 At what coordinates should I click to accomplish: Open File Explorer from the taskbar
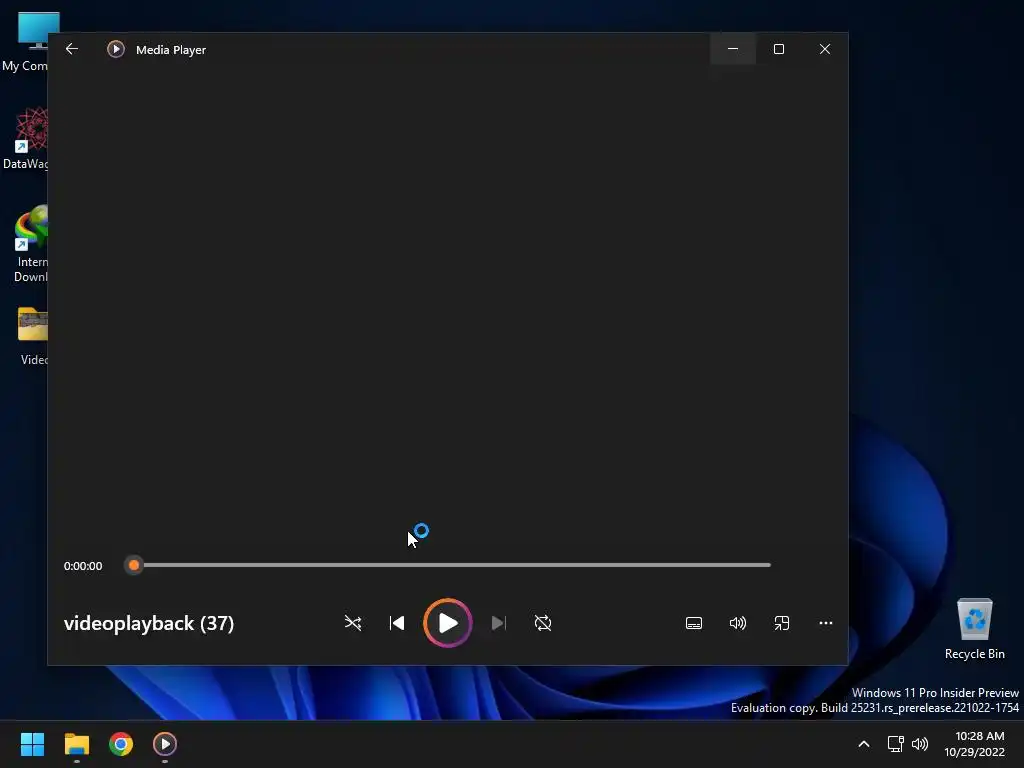point(76,744)
